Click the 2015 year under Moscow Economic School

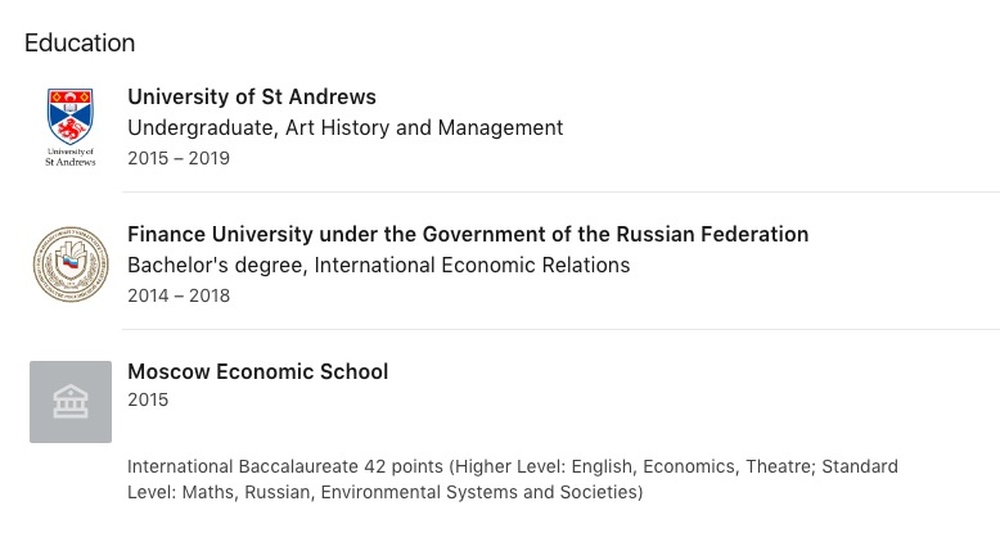pyautogui.click(x=148, y=400)
